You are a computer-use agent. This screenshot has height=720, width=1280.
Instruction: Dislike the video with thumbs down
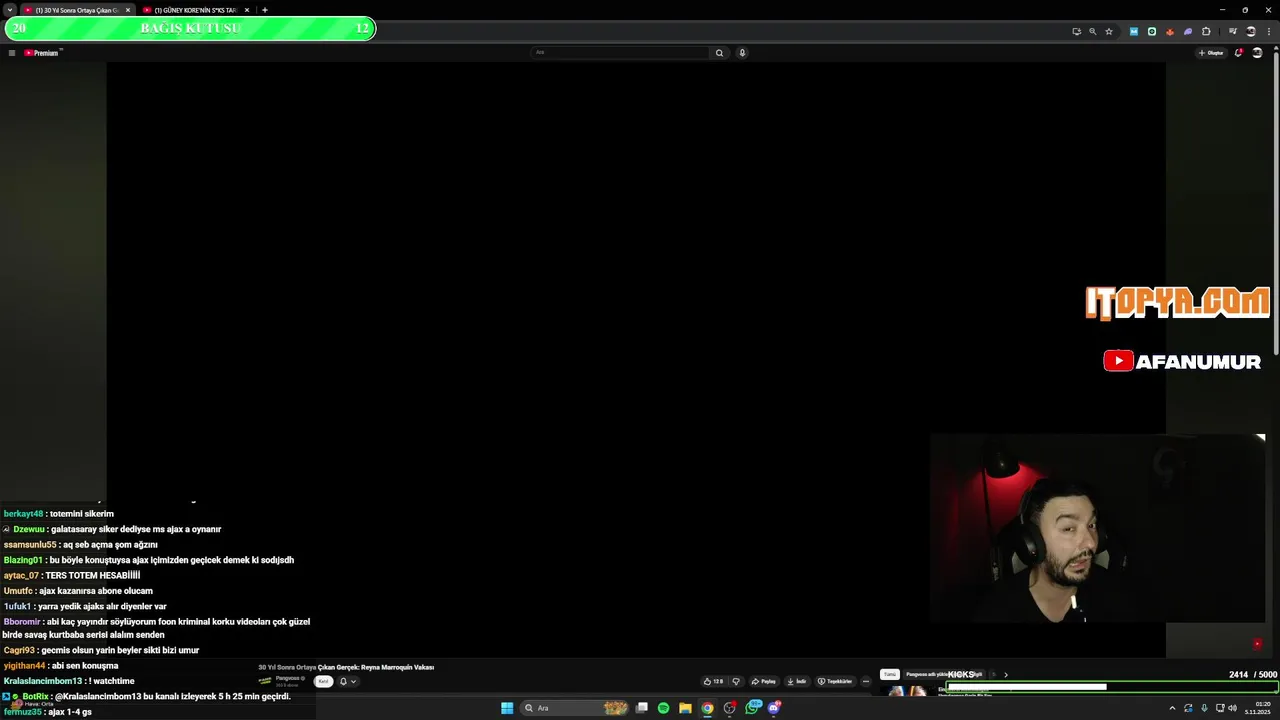tap(736, 681)
